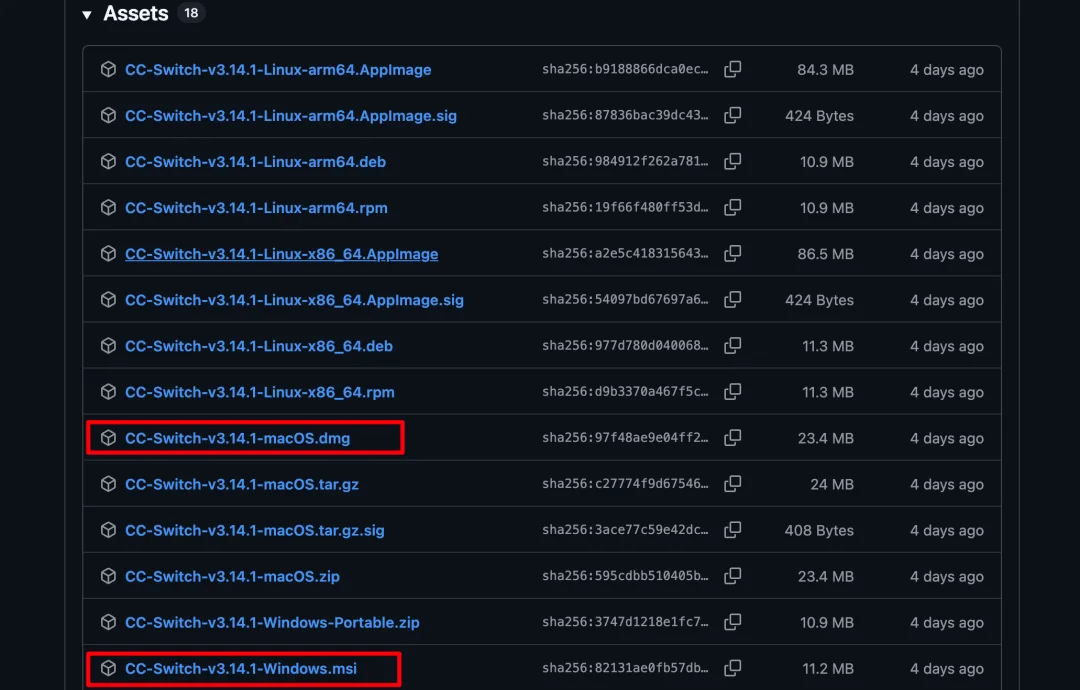Click the package icon for the Linux-x86_64.AppImage.sig

pyautogui.click(x=108, y=299)
